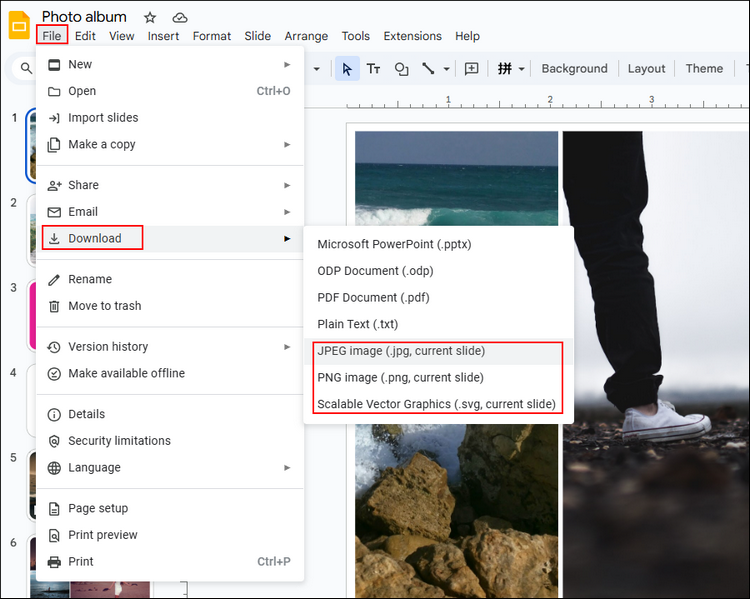The width and height of the screenshot is (750, 599).
Task: Open the Tools menu
Action: click(355, 36)
